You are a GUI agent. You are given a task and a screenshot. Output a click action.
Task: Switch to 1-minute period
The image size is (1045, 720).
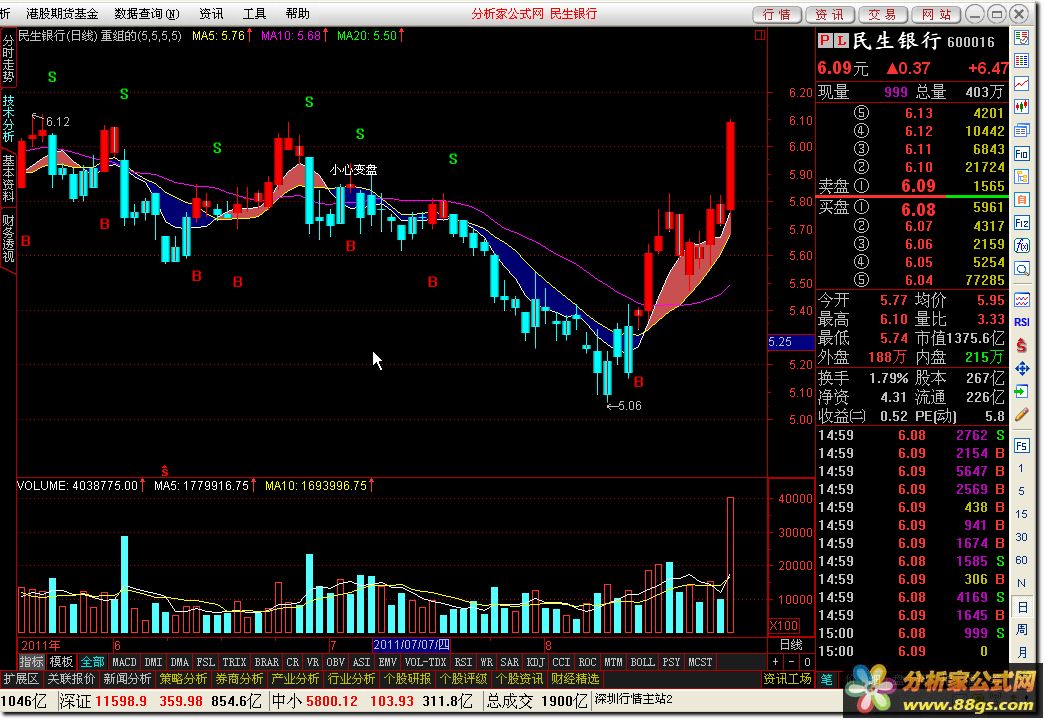pos(1022,468)
